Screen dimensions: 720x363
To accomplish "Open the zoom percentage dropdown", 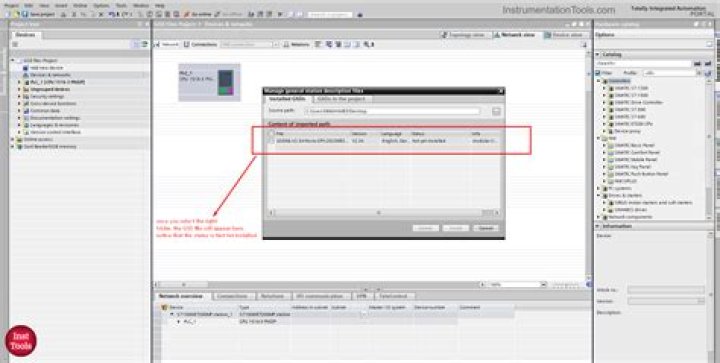I will click(544, 285).
